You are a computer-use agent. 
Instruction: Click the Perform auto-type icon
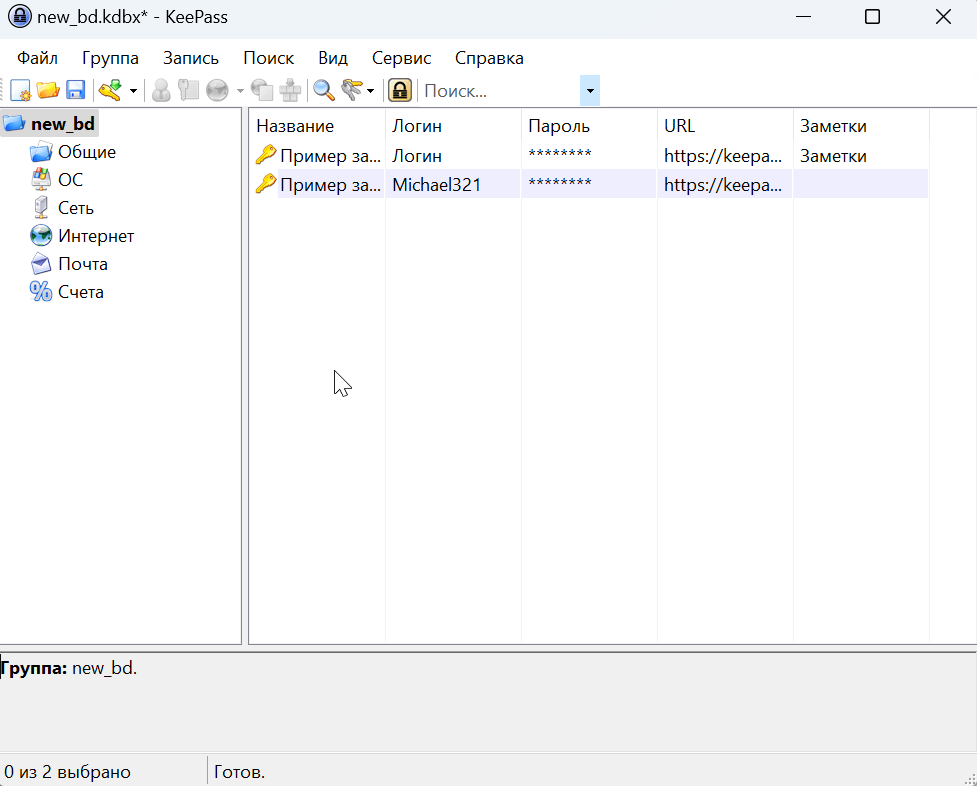click(x=290, y=90)
